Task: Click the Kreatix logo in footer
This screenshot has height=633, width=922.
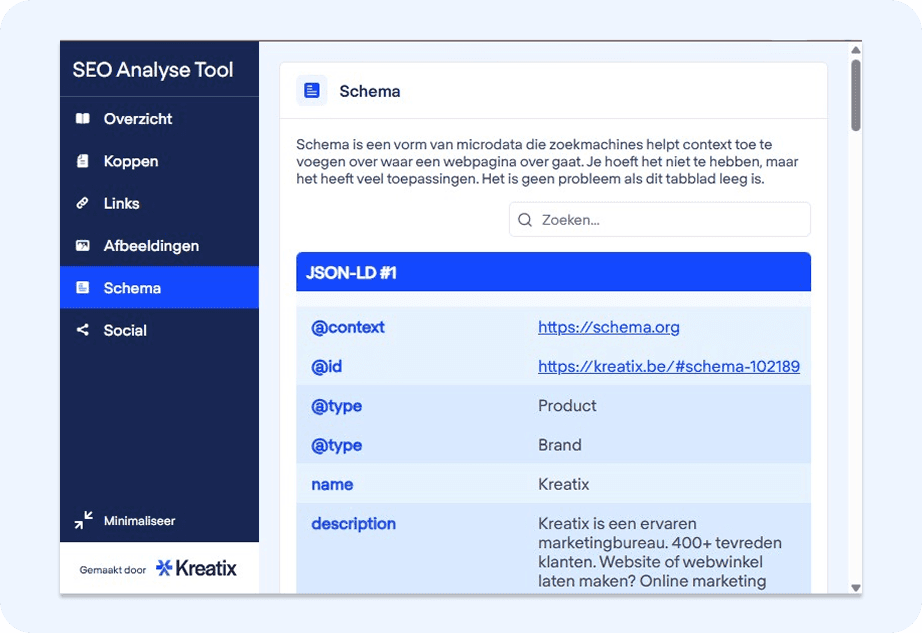Action: coord(197,569)
